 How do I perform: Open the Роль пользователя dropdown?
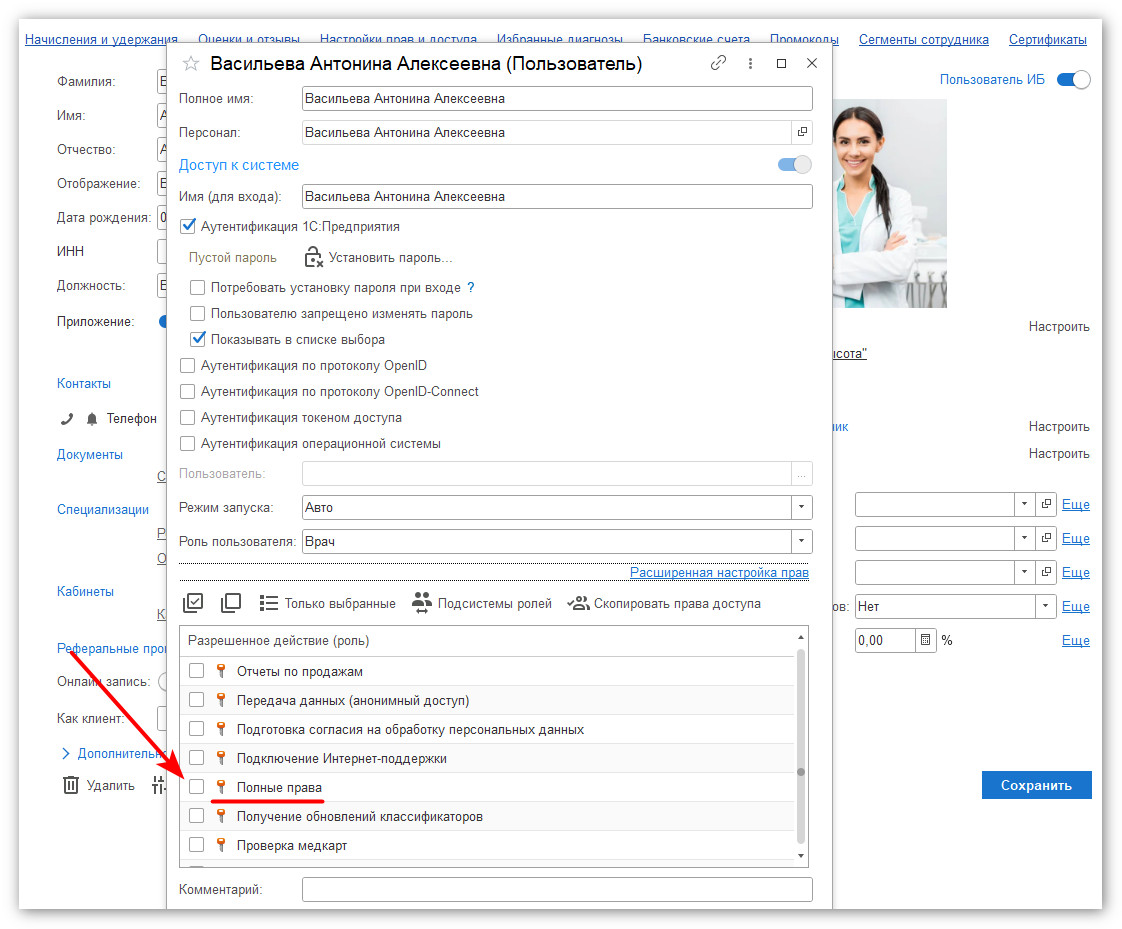[x=801, y=542]
